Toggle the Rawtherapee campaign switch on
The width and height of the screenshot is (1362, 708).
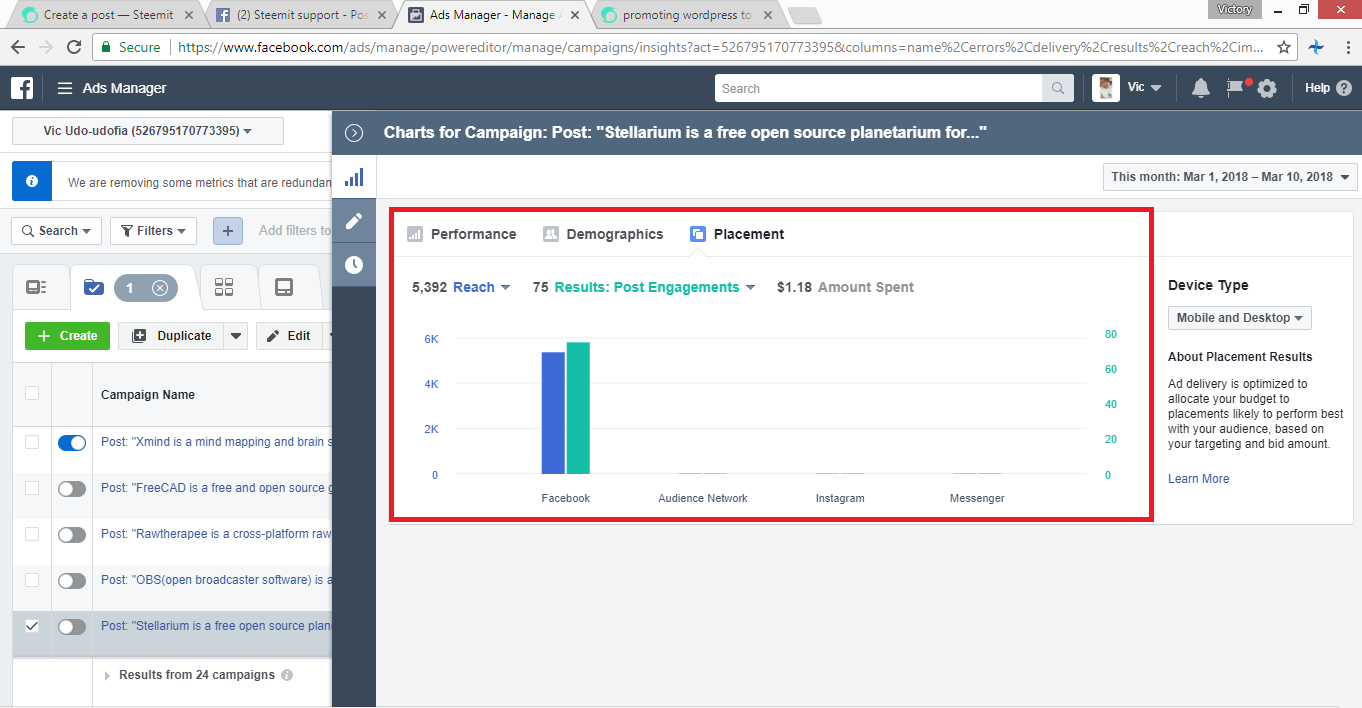click(x=72, y=535)
